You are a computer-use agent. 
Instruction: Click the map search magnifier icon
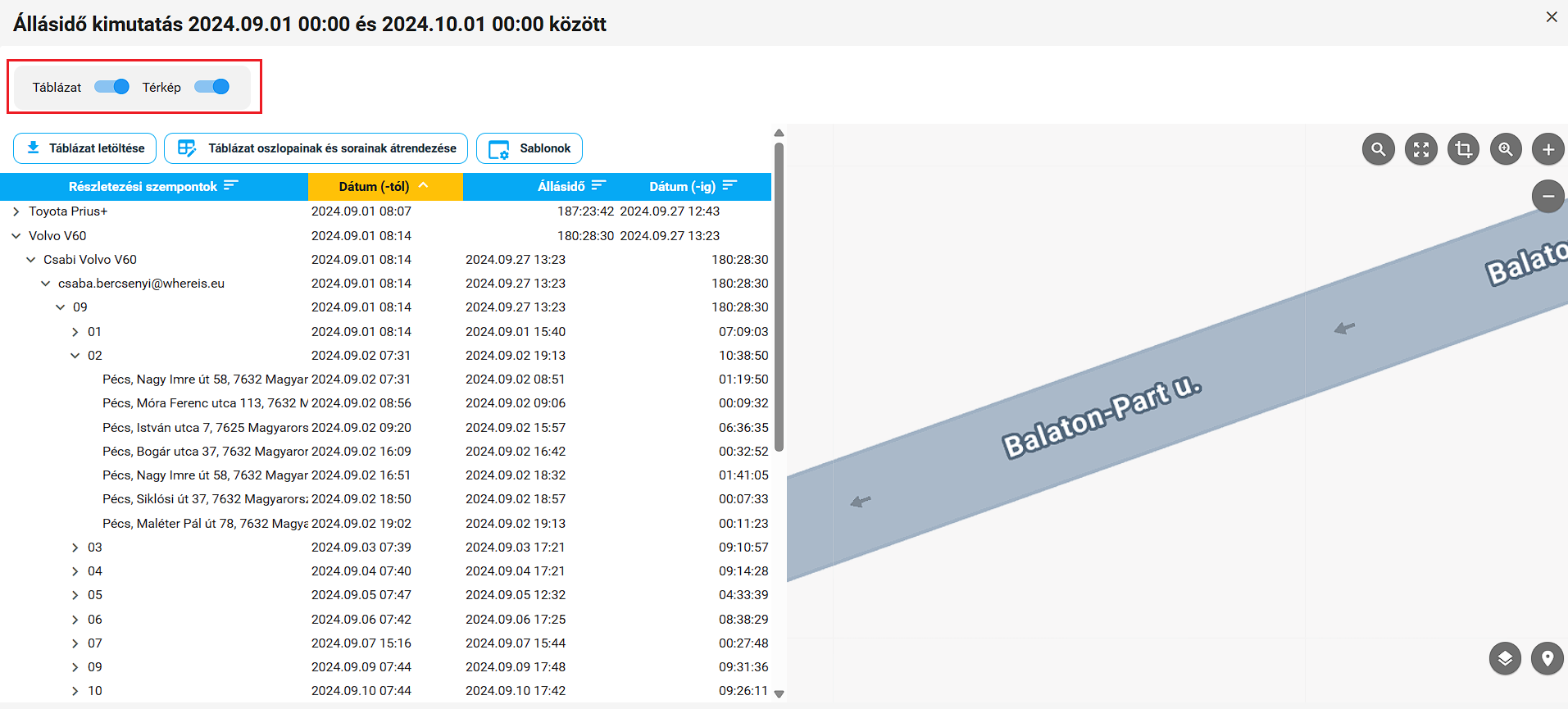click(1379, 149)
